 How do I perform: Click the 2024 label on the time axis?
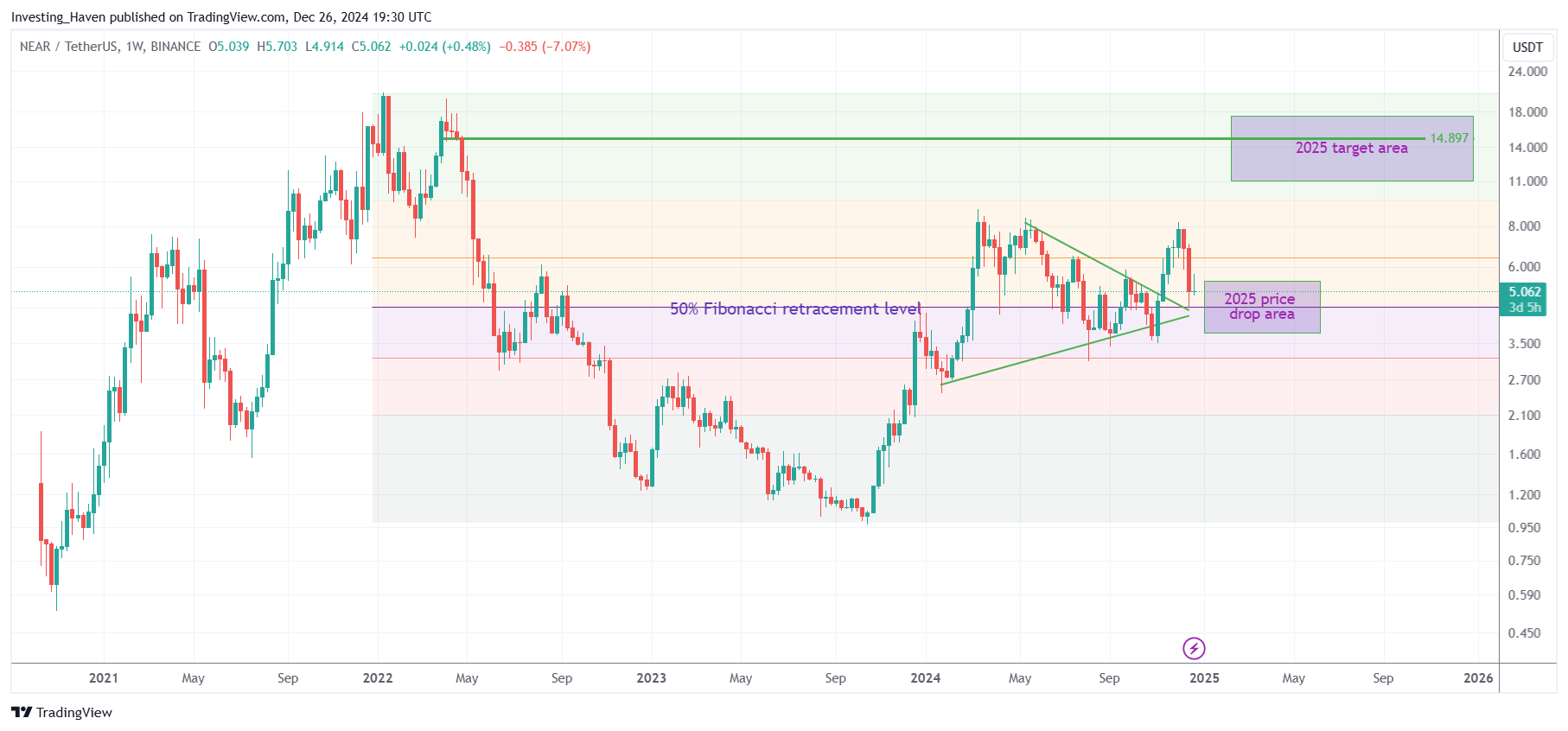click(925, 678)
